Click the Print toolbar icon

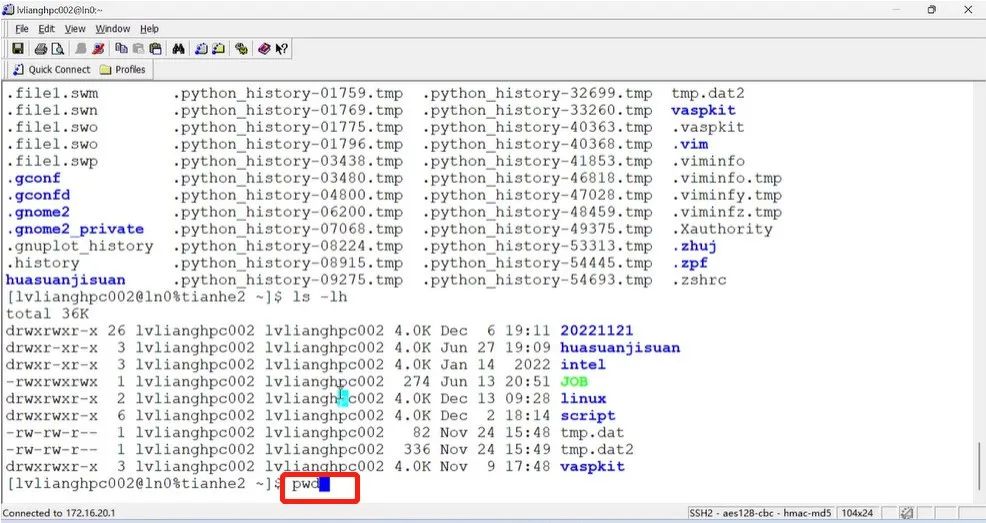41,48
